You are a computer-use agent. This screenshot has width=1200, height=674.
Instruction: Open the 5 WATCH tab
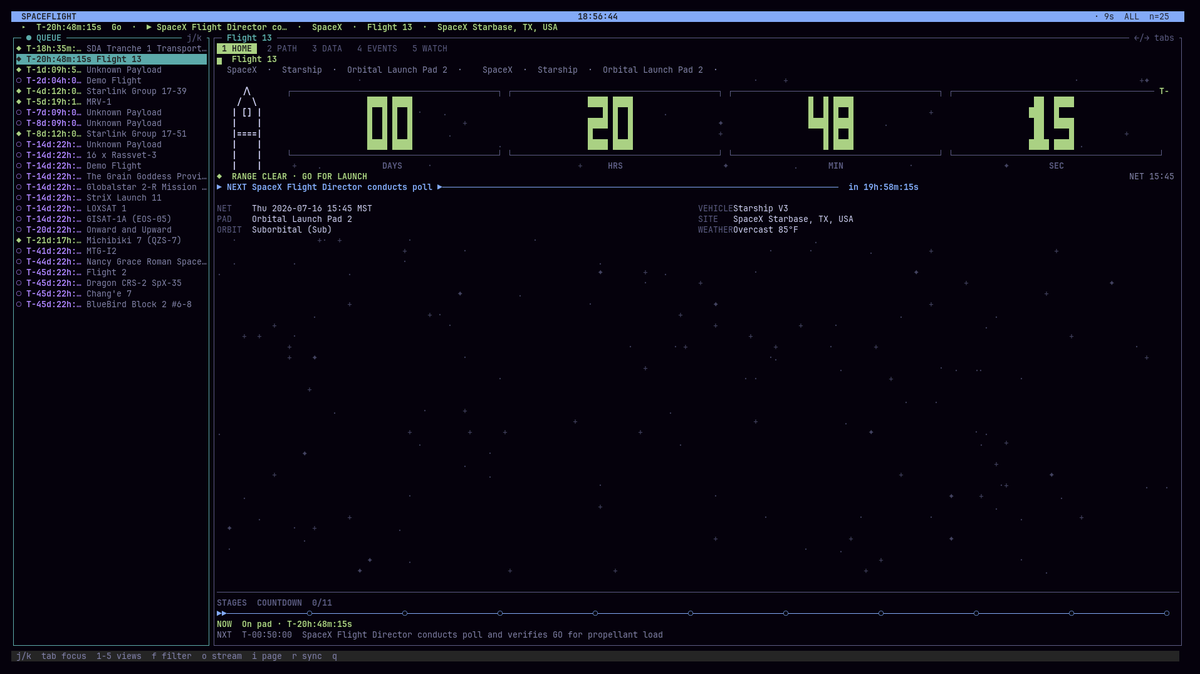click(x=430, y=48)
